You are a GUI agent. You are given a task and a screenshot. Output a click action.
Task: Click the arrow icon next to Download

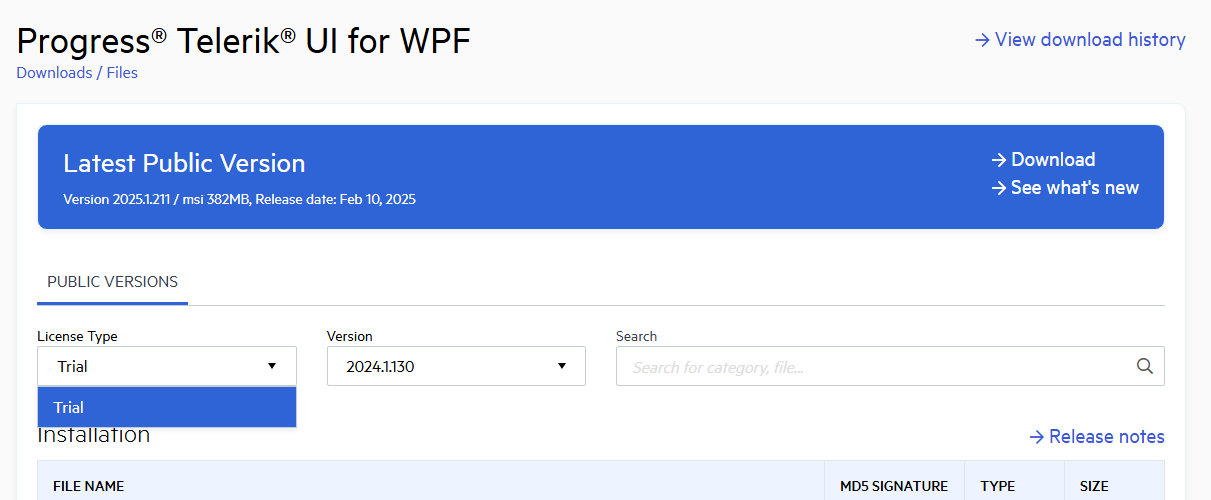998,160
